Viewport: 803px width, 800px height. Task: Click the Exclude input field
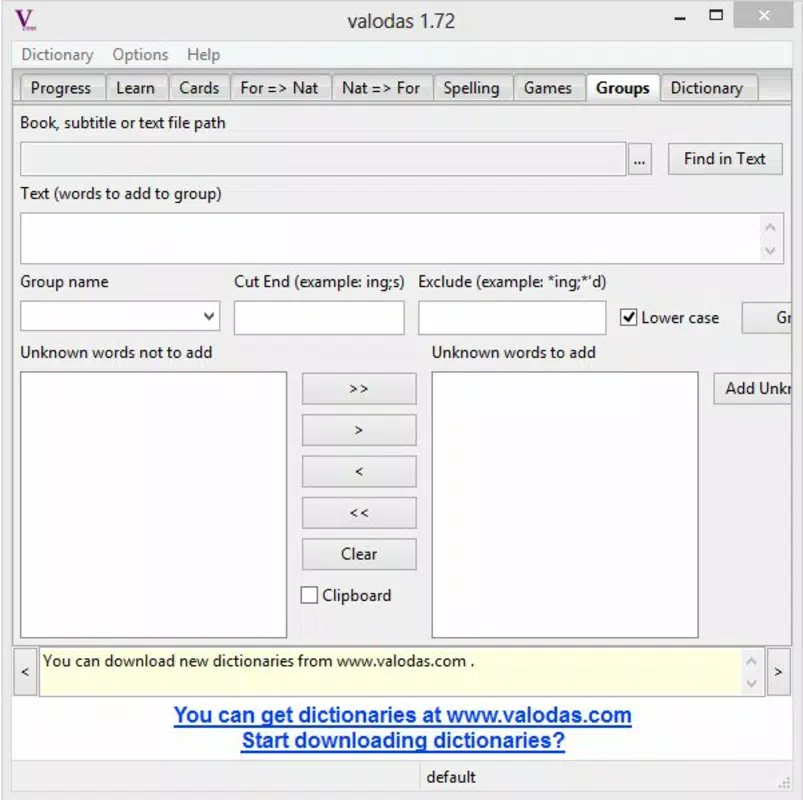point(512,318)
